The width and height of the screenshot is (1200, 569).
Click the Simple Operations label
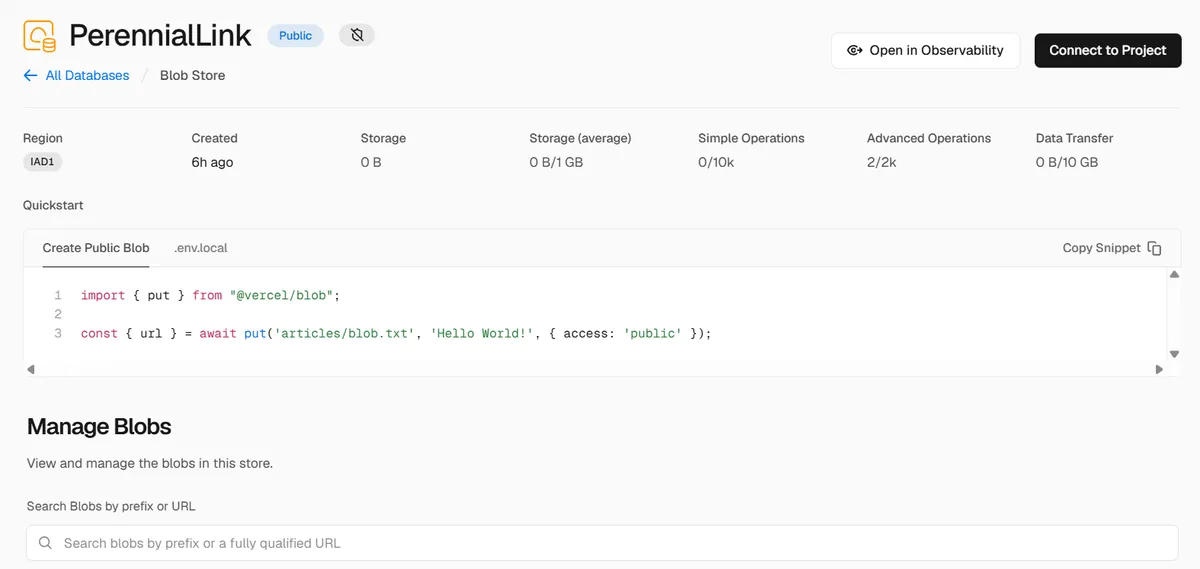[751, 138]
